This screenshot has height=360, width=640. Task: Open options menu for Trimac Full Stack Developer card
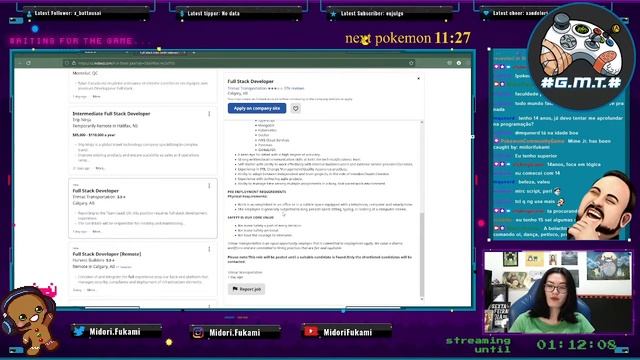(209, 186)
